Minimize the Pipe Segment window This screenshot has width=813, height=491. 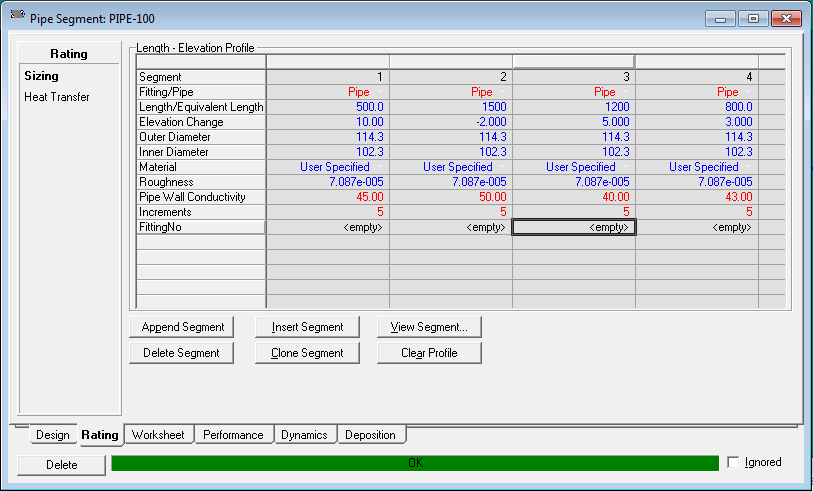pos(720,19)
